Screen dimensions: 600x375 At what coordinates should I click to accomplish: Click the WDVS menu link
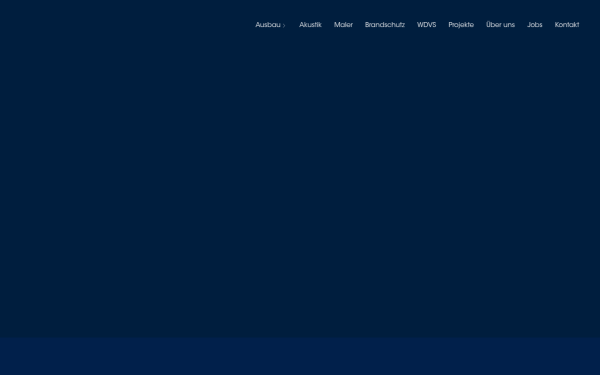[426, 25]
